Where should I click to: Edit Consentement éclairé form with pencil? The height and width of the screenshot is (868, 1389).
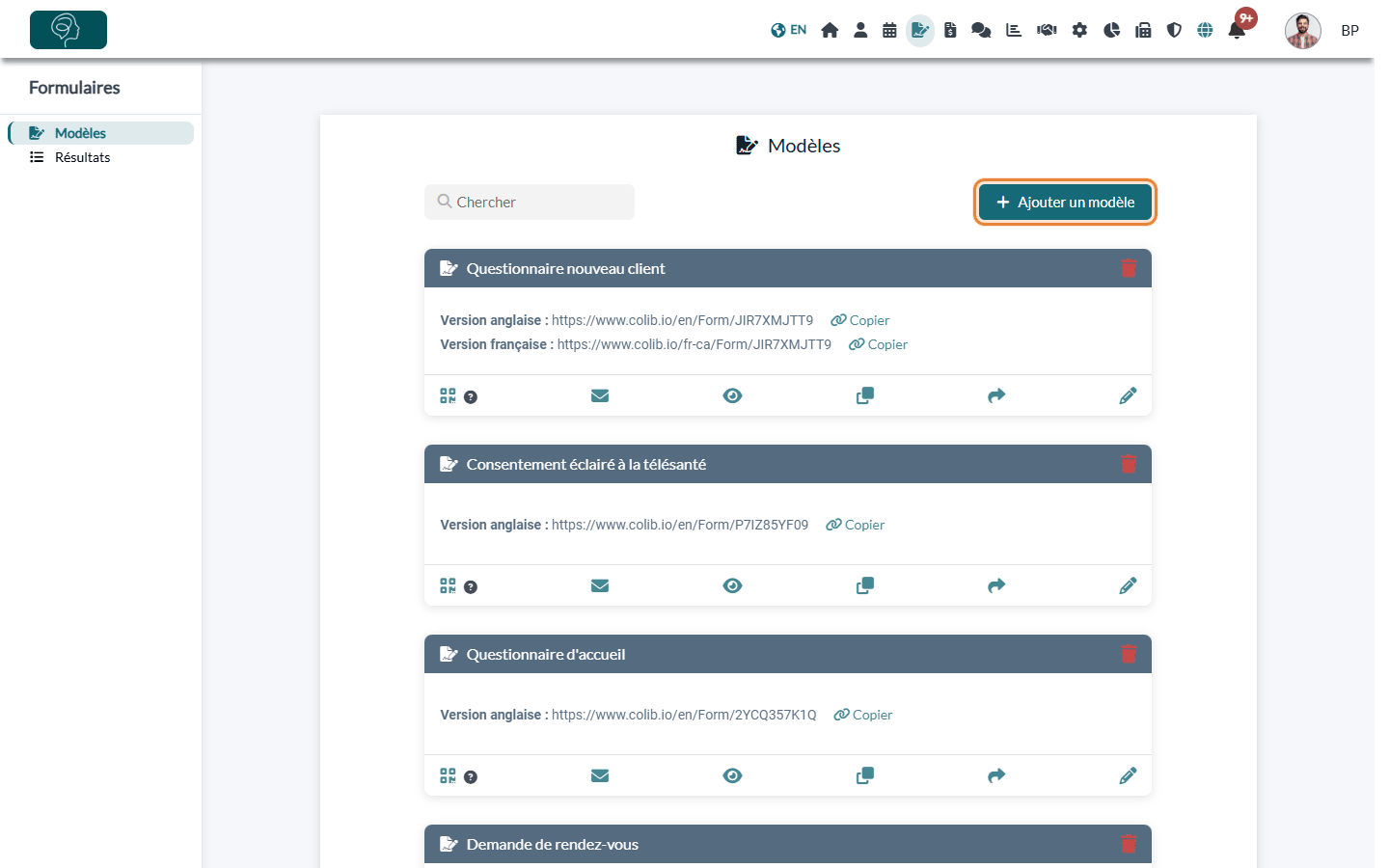coord(1128,585)
